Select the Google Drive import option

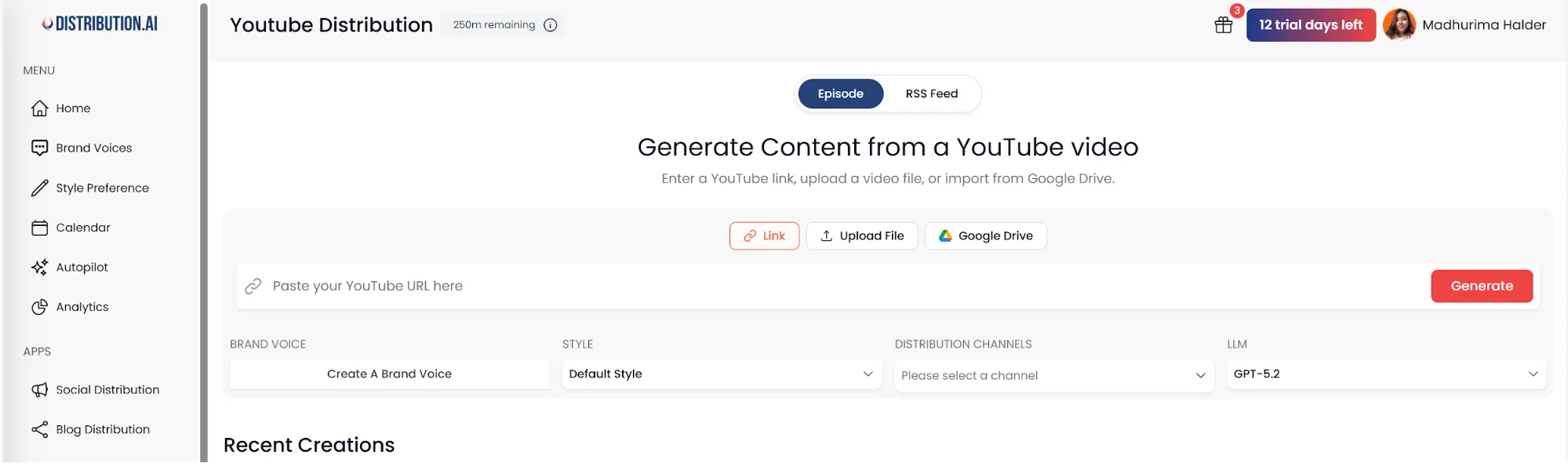tap(986, 235)
